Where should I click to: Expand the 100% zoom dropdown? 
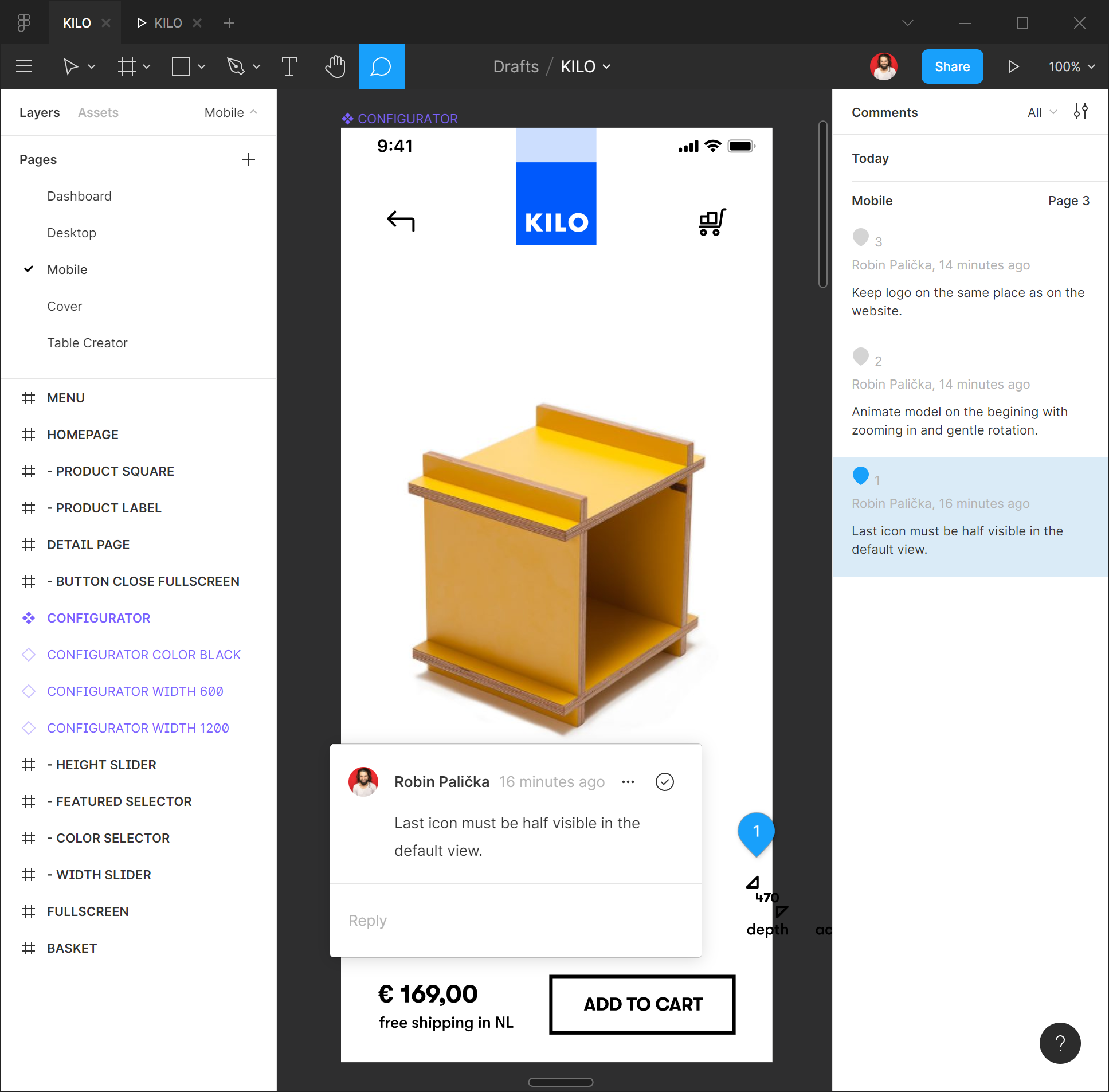coord(1071,66)
